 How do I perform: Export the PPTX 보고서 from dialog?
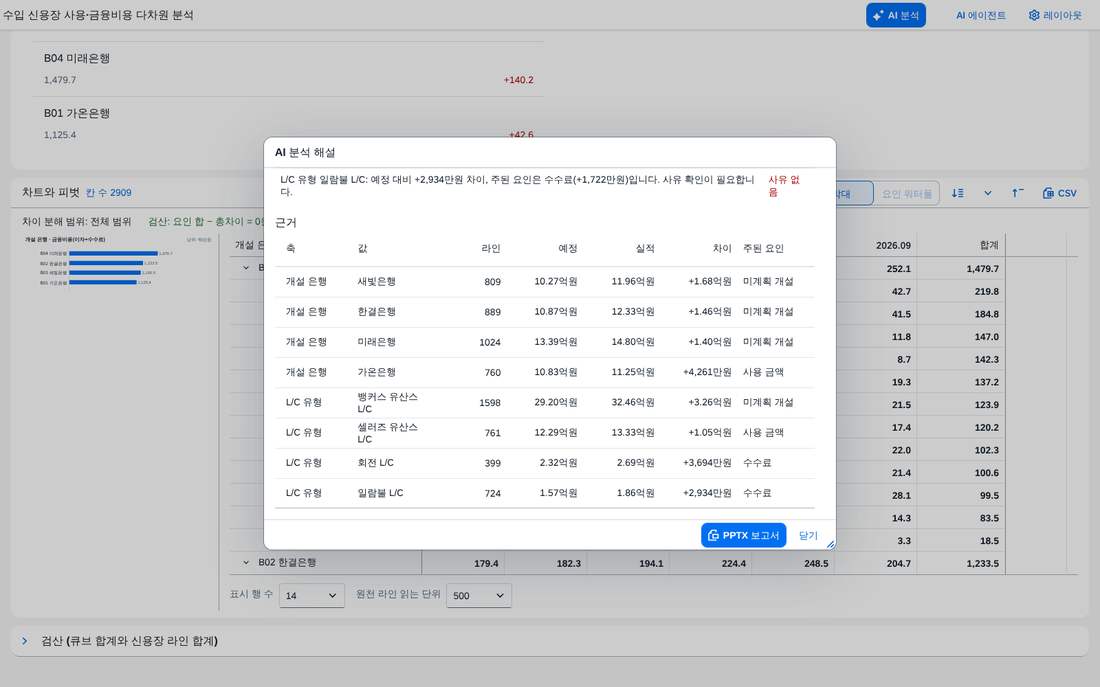743,535
